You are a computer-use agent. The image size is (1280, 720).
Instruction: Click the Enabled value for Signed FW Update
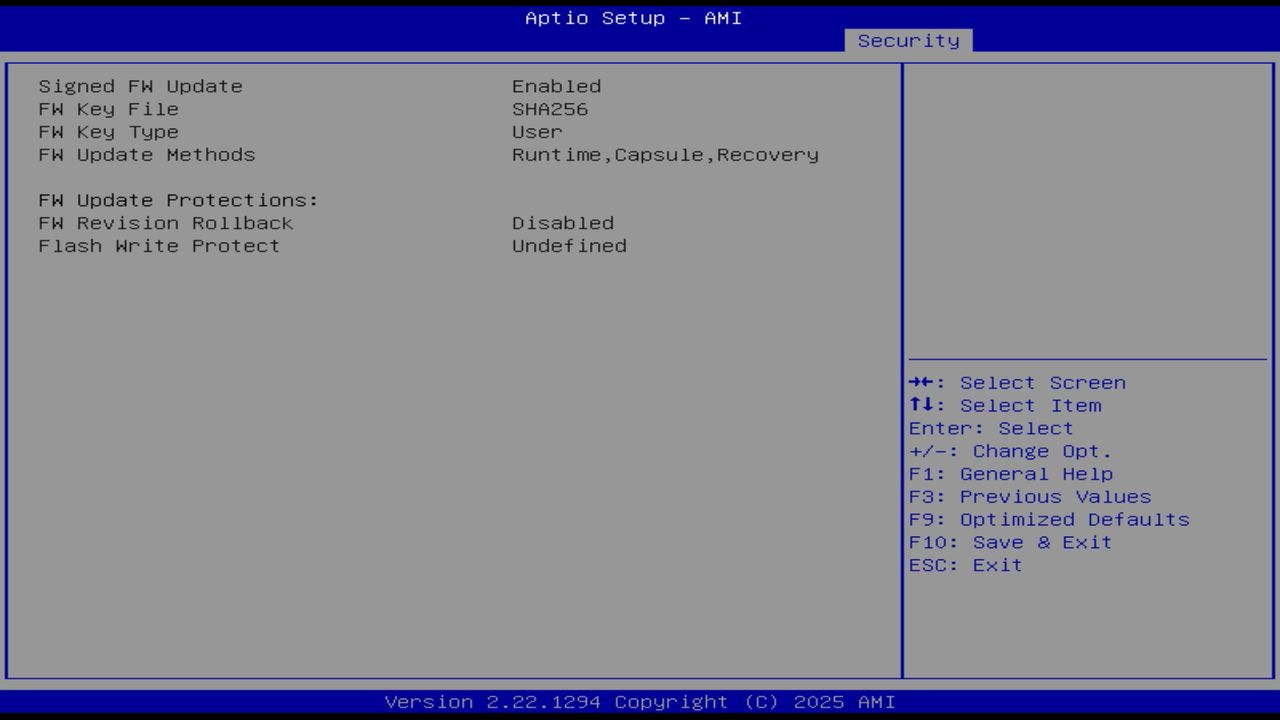tap(556, 86)
